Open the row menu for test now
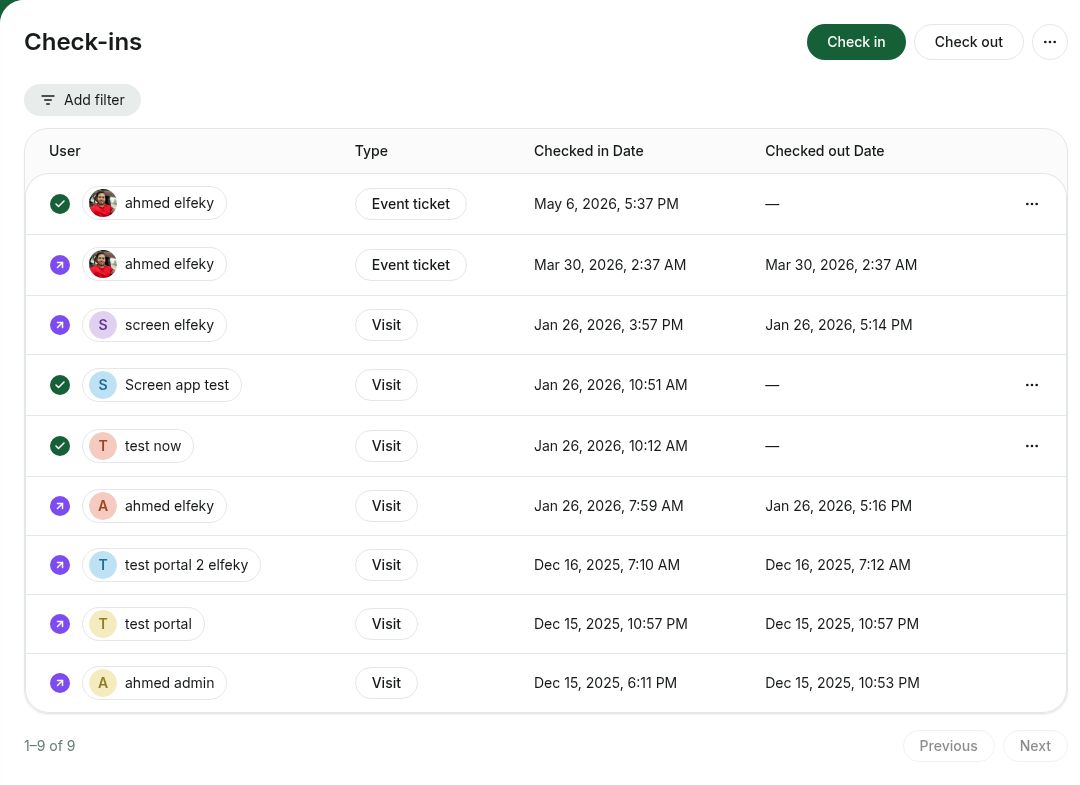1080x785 pixels. (x=1031, y=446)
